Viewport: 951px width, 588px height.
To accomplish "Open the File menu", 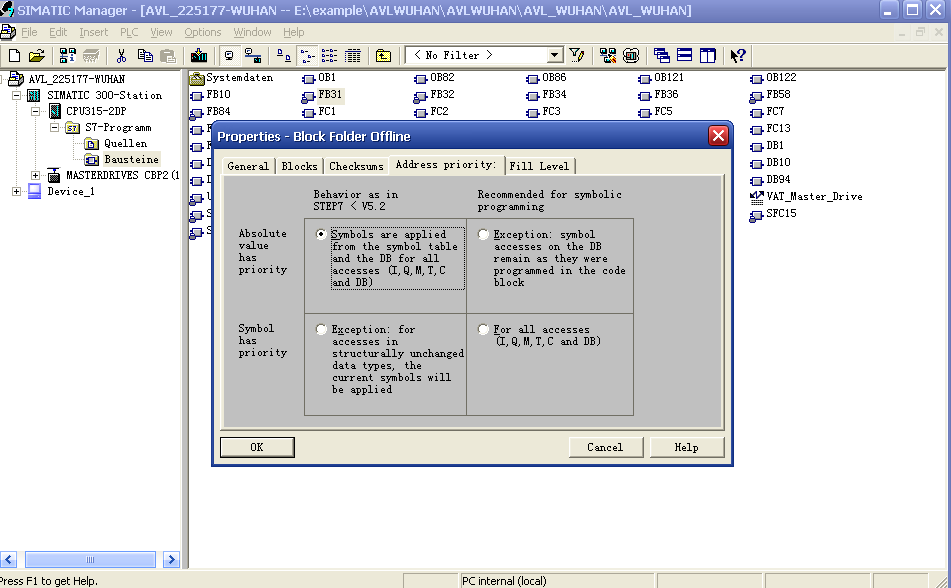I will pos(29,32).
